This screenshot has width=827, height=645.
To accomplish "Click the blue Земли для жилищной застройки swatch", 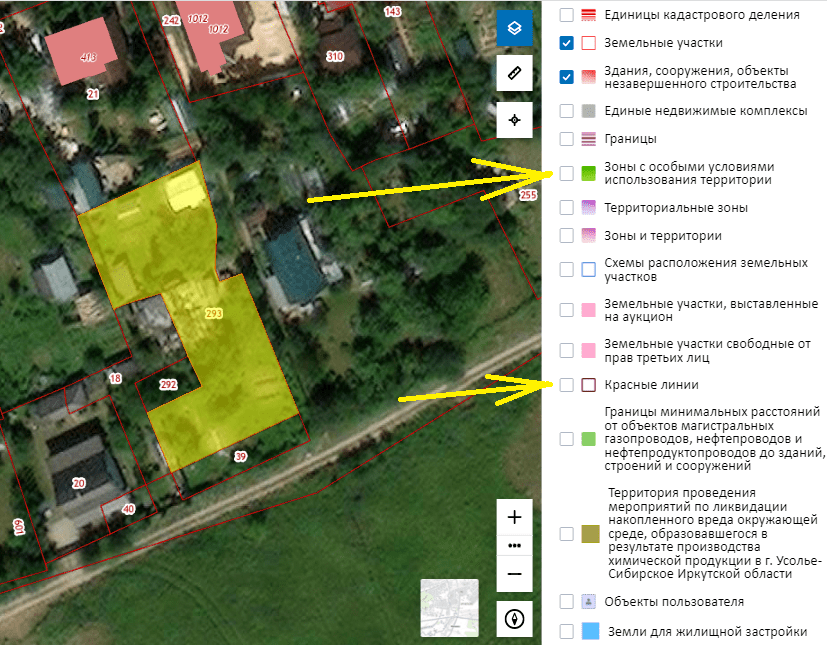I will click(x=590, y=632).
